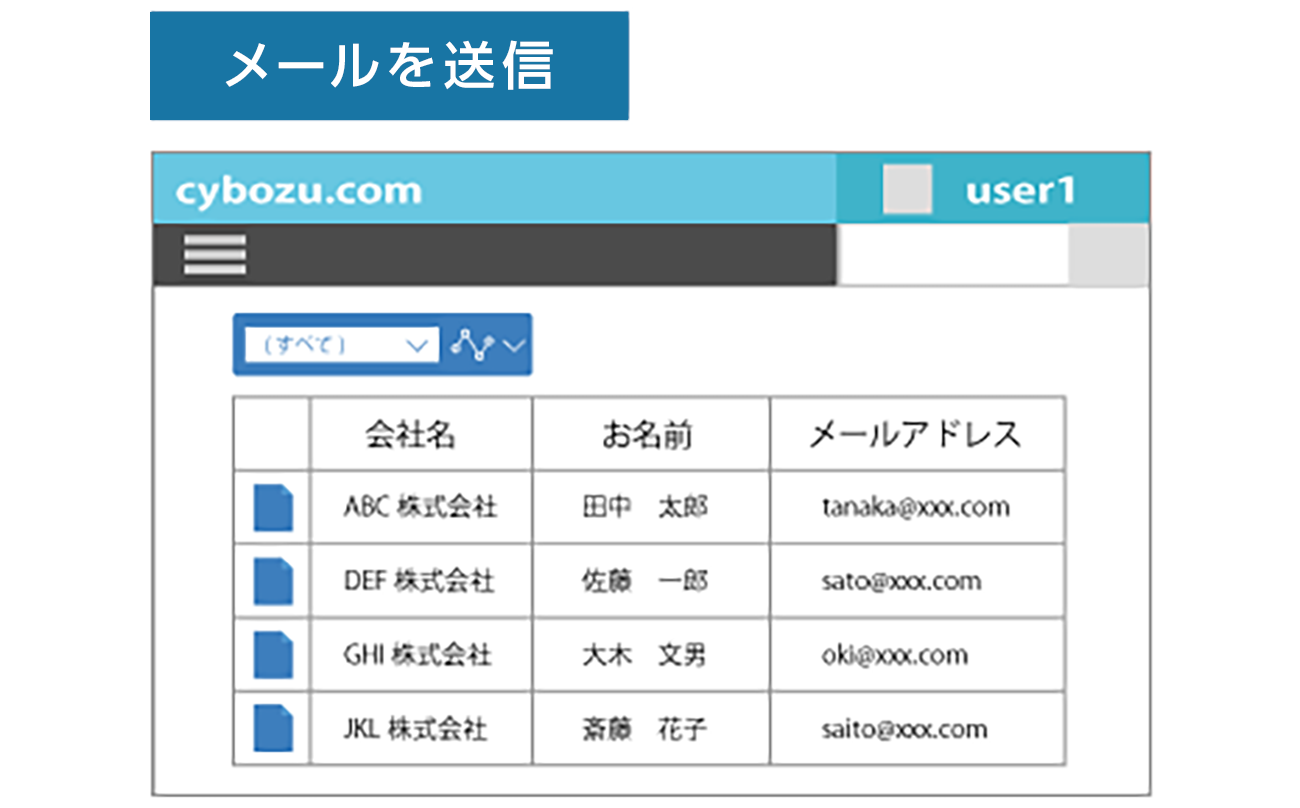Viewport: 1300px width, 808px height.
Task: Open the DEF 株式会社 record detail icon
Action: click(x=271, y=581)
